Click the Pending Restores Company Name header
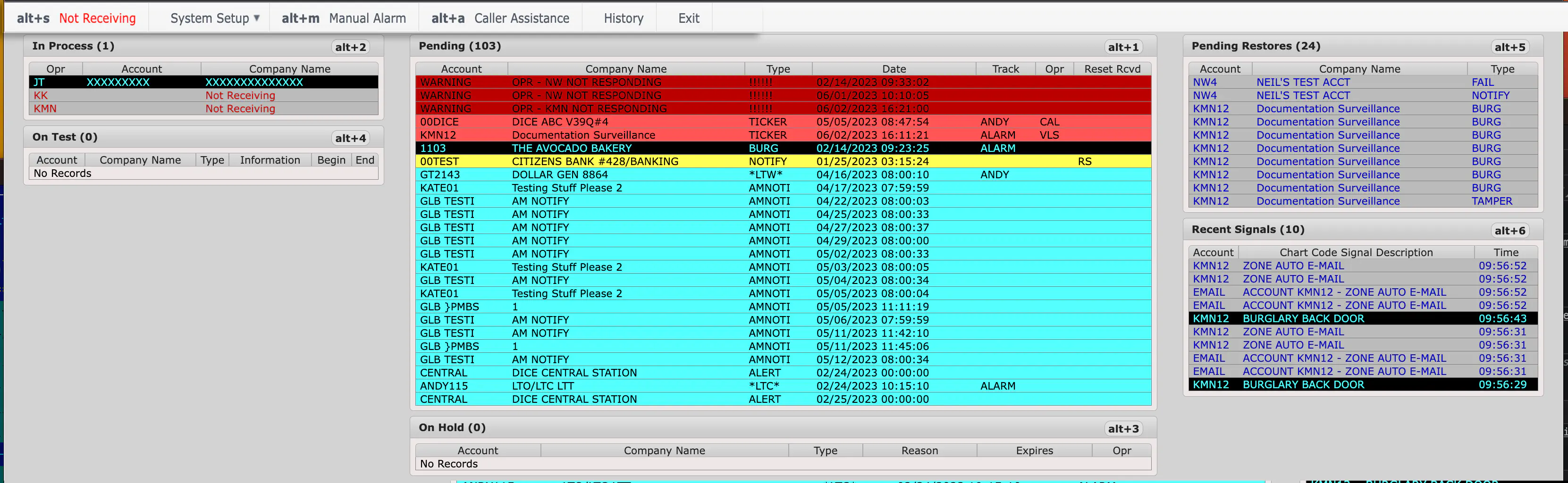Screen dimensions: 1568x483 tap(1359, 69)
